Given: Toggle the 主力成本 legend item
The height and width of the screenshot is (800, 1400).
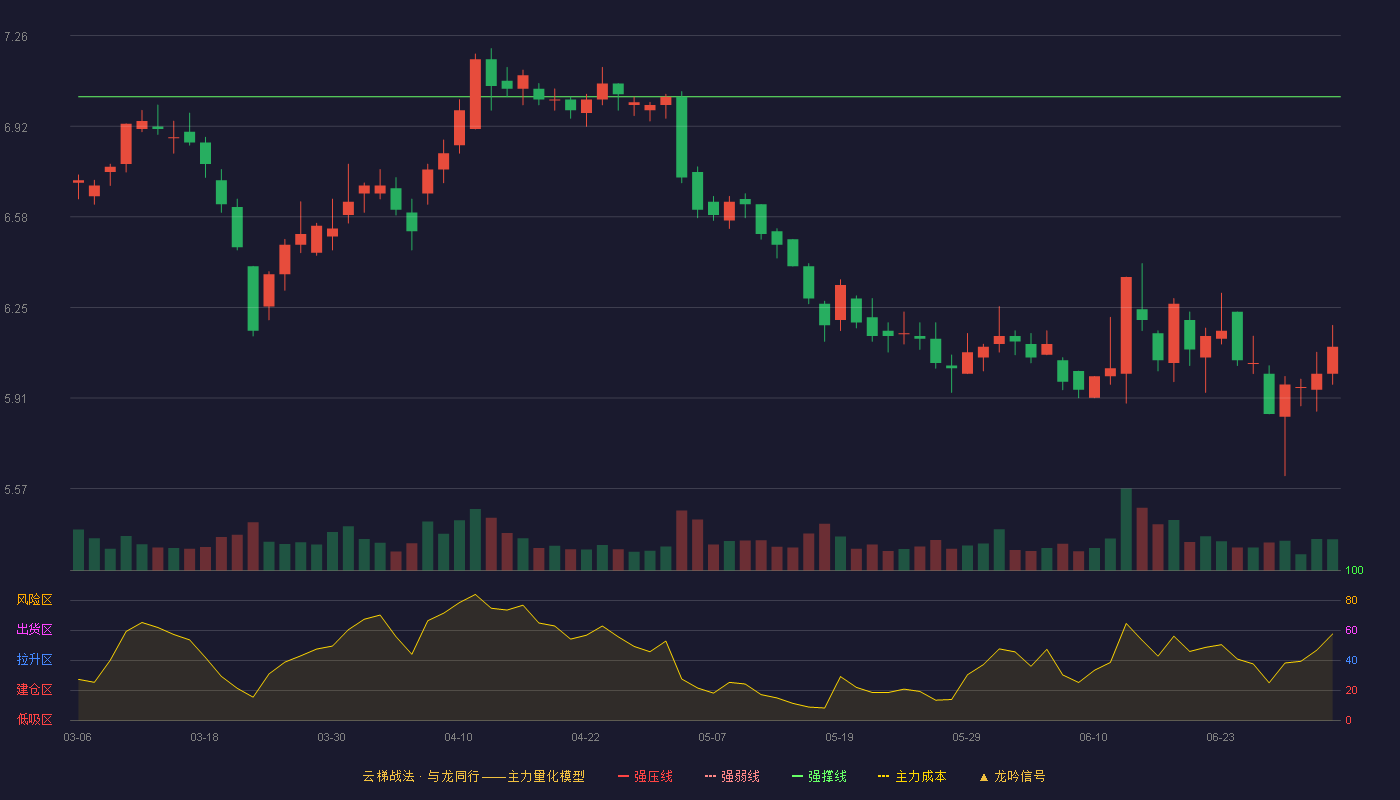Looking at the screenshot, I should tap(912, 776).
